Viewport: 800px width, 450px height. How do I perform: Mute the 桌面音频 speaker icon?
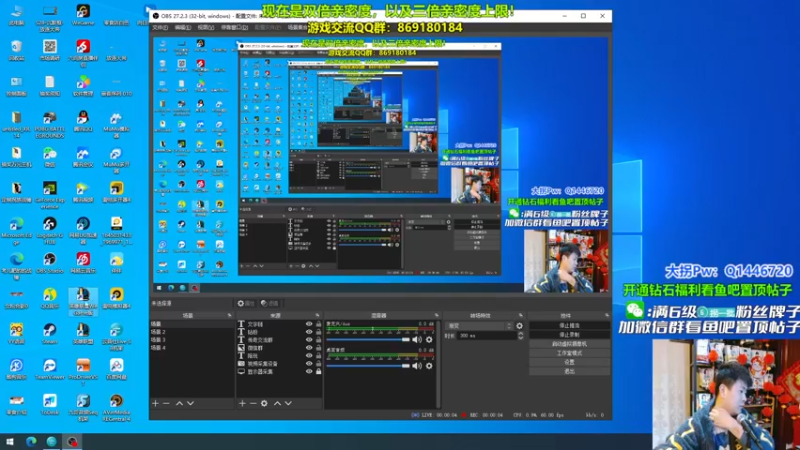(x=417, y=366)
